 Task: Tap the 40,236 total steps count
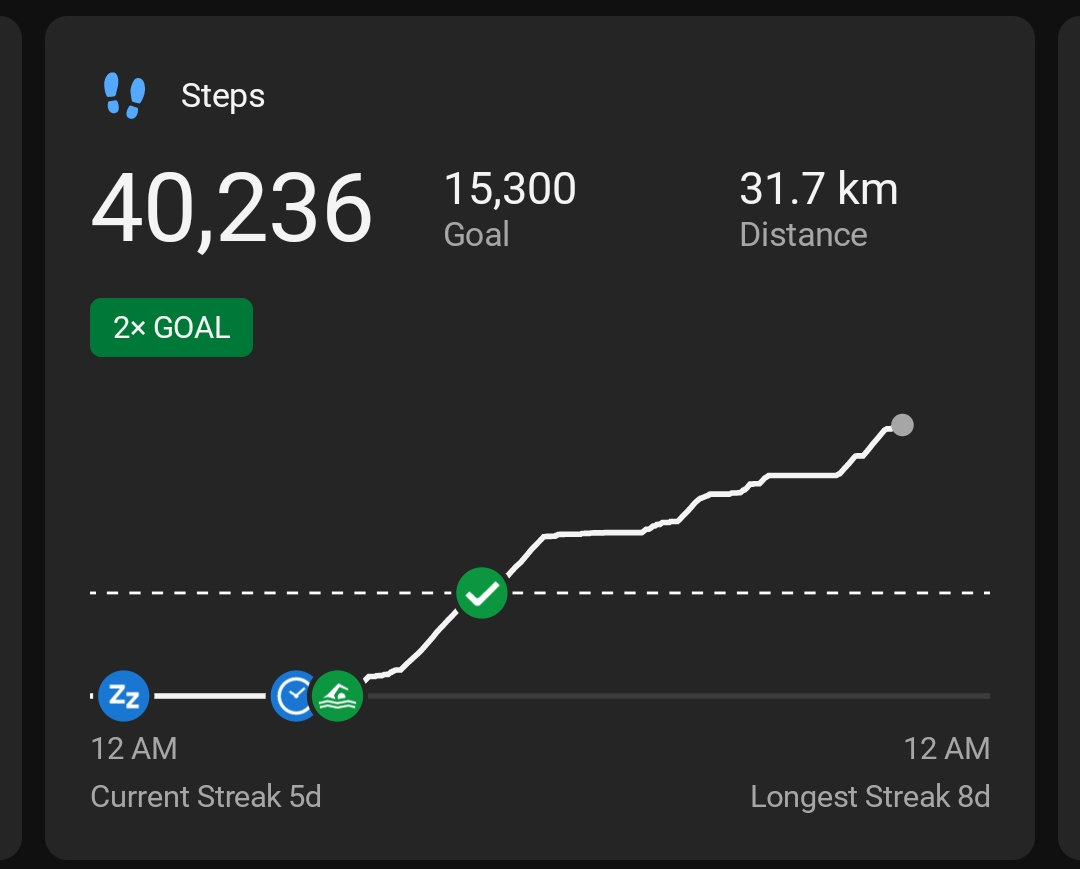(x=231, y=210)
